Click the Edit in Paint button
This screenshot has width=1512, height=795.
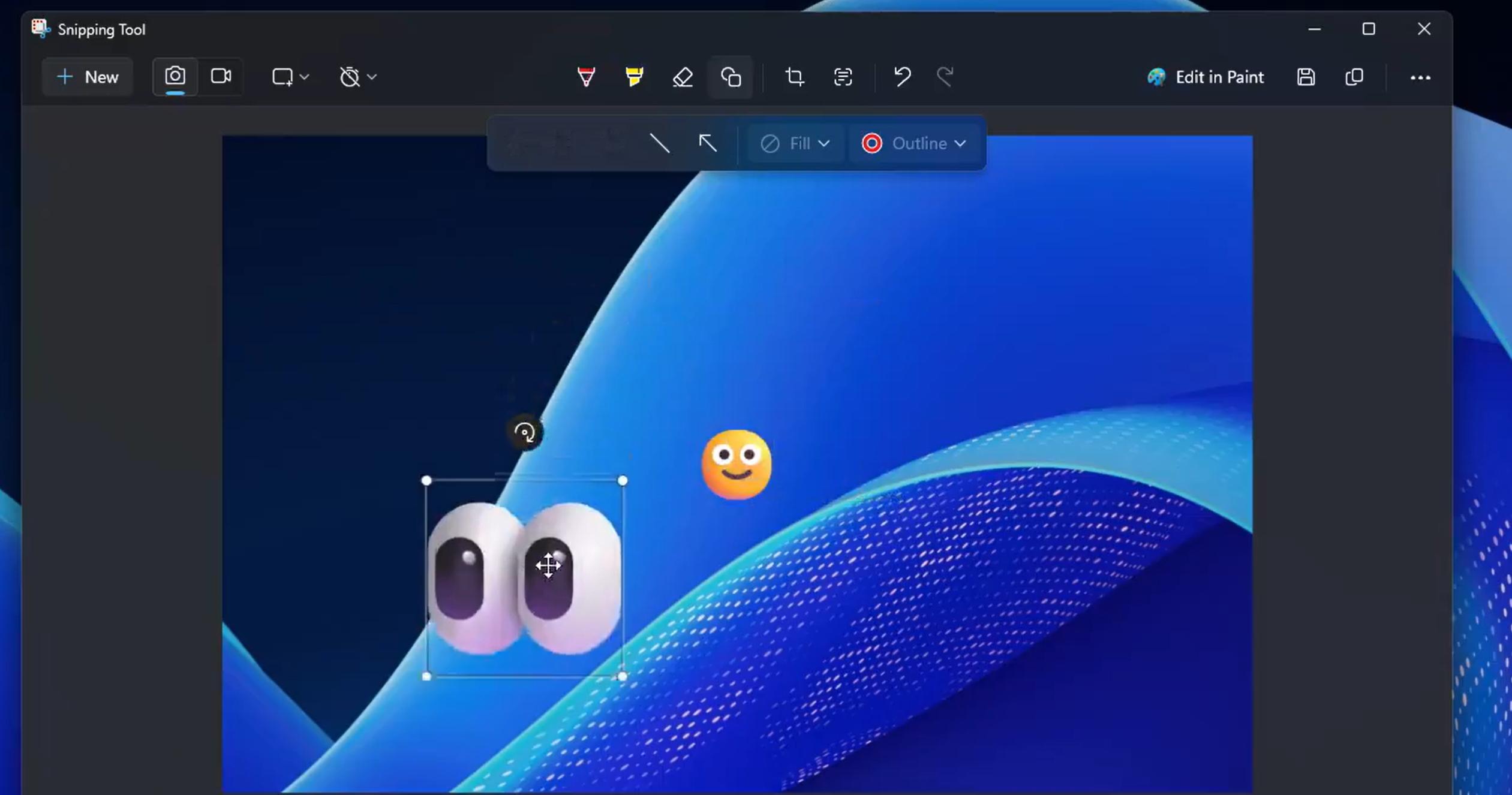[1206, 77]
